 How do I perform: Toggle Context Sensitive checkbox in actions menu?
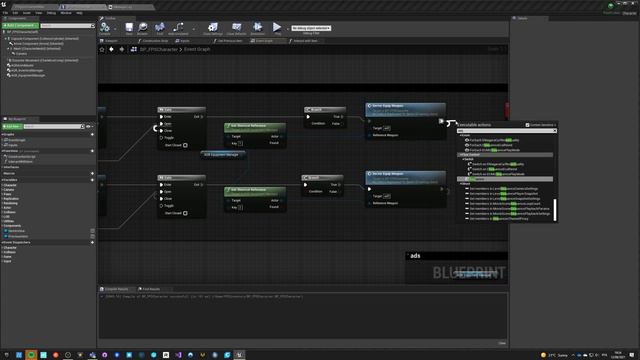click(x=527, y=125)
